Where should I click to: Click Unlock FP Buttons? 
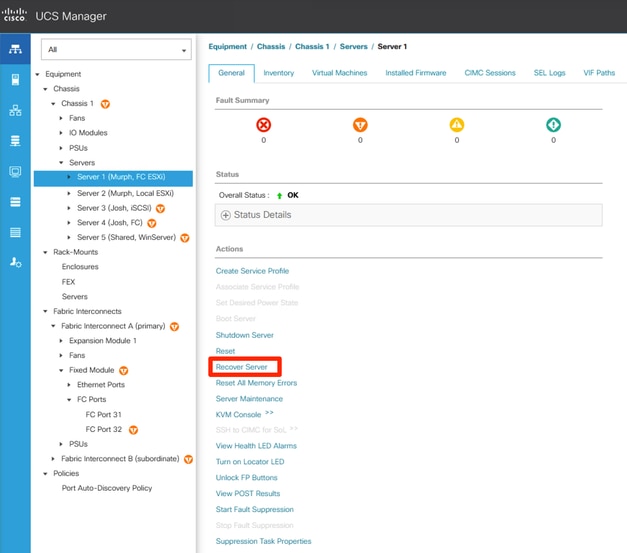246,478
